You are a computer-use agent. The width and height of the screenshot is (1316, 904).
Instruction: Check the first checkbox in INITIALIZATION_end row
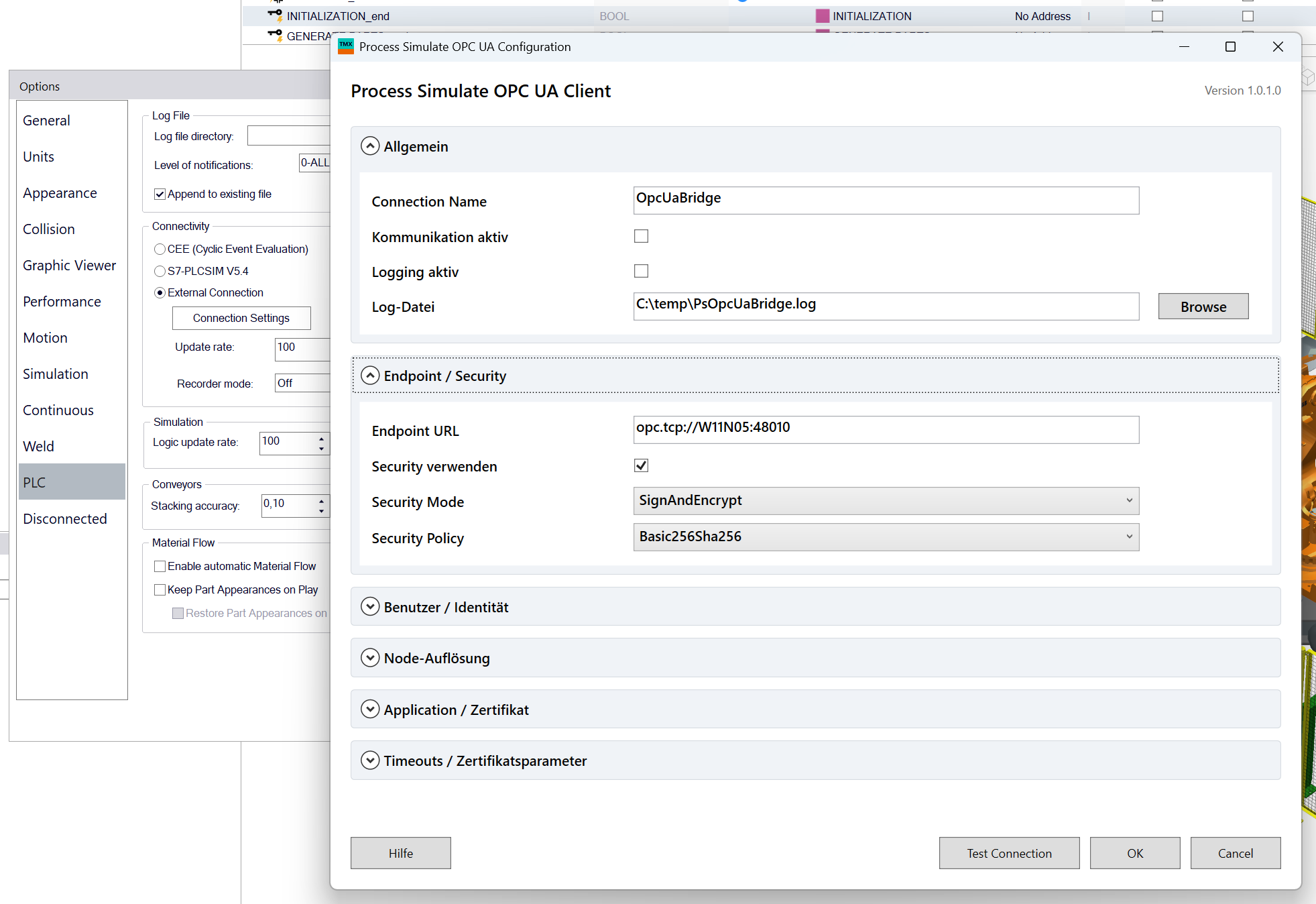(x=1157, y=16)
